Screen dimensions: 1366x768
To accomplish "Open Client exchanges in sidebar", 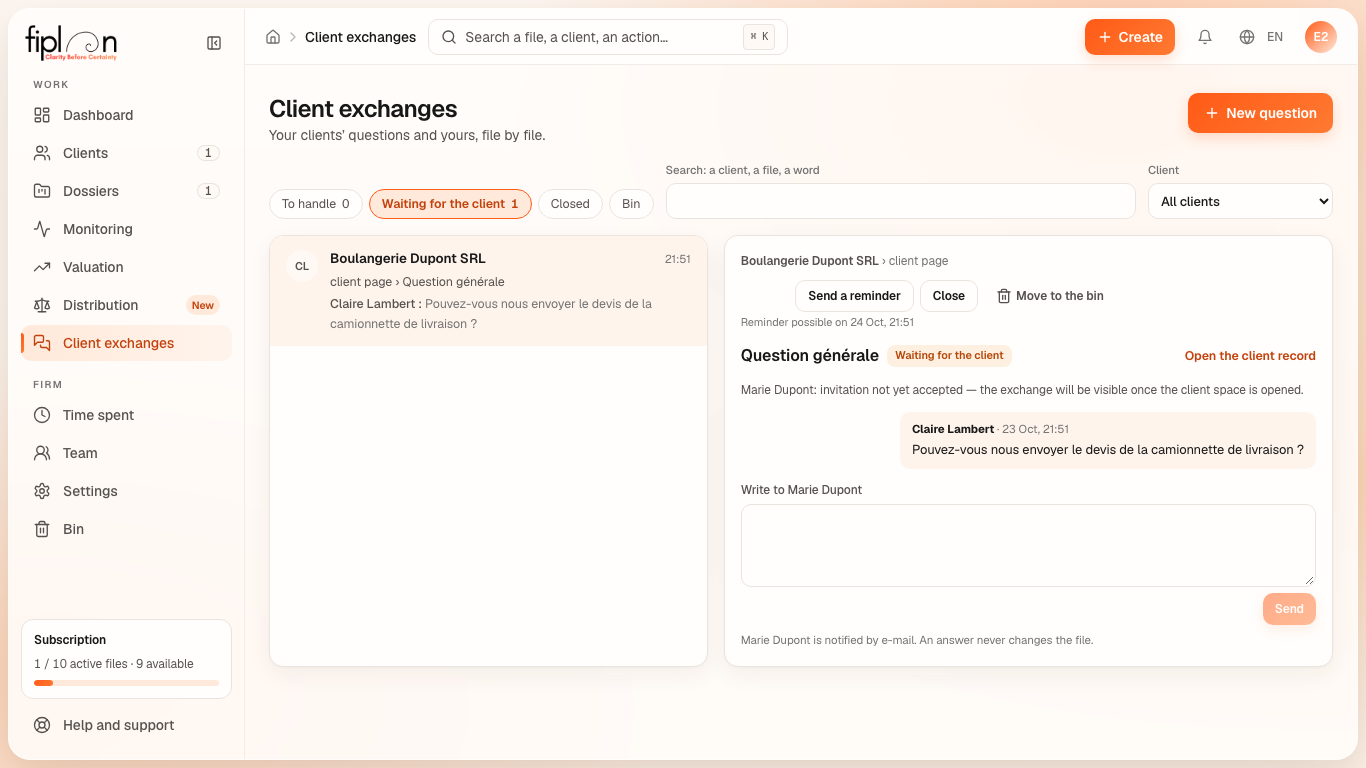I will tap(126, 343).
